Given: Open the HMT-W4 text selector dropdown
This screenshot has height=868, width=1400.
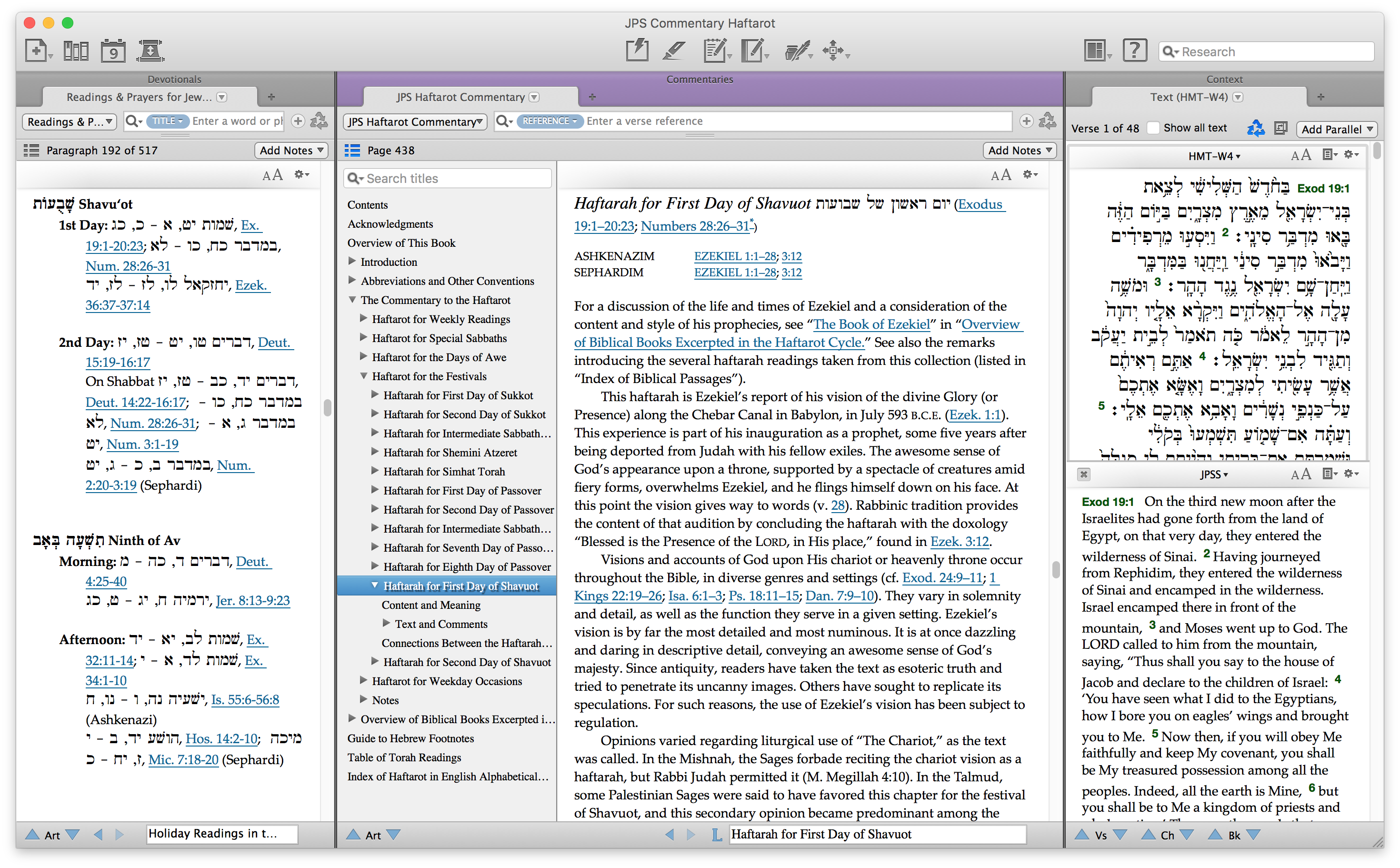Looking at the screenshot, I should 1213,156.
